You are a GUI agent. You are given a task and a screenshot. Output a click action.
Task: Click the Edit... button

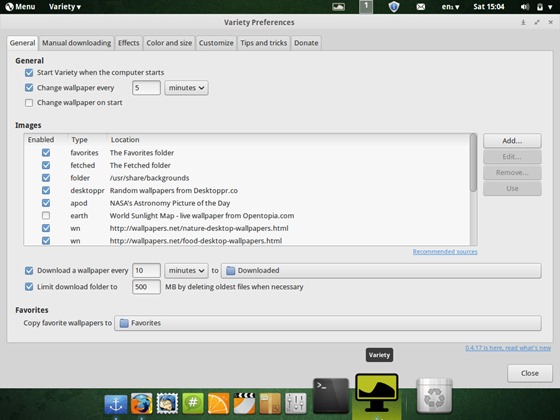click(x=512, y=157)
